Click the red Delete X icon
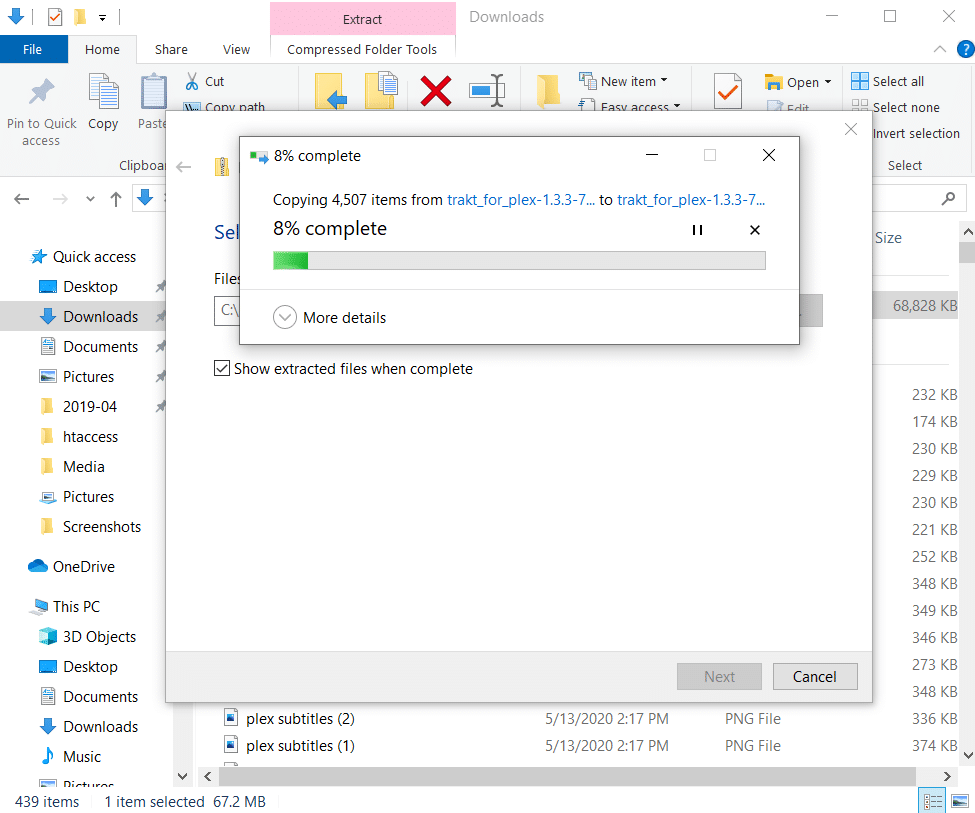Screen dimensions: 975x813 [x=435, y=91]
